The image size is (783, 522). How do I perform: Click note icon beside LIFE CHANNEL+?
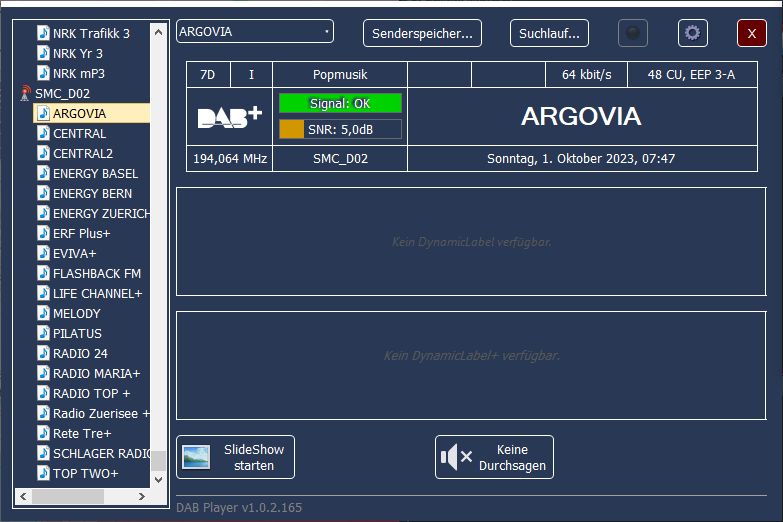coord(43,293)
